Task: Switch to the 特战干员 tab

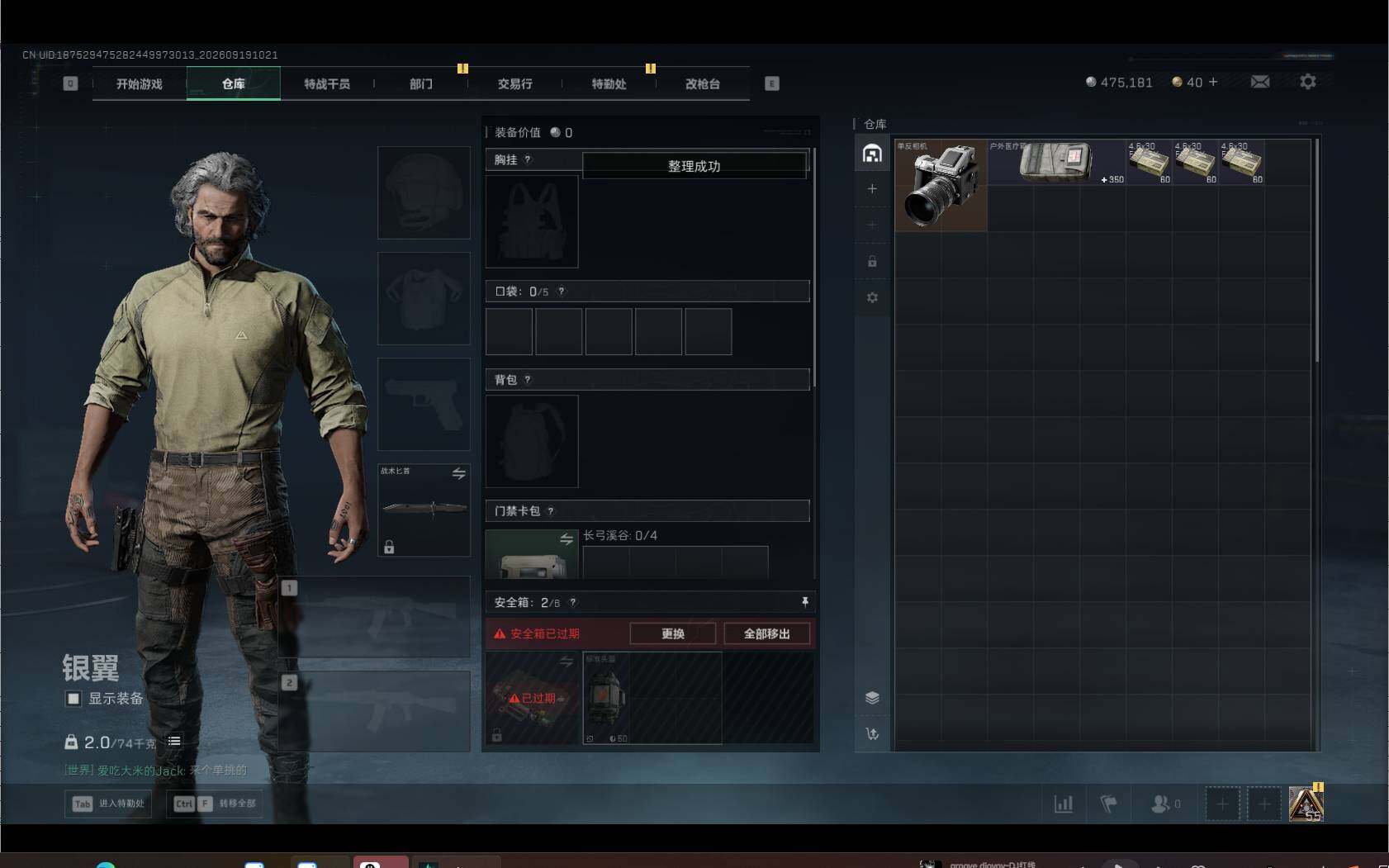Action: tap(327, 84)
